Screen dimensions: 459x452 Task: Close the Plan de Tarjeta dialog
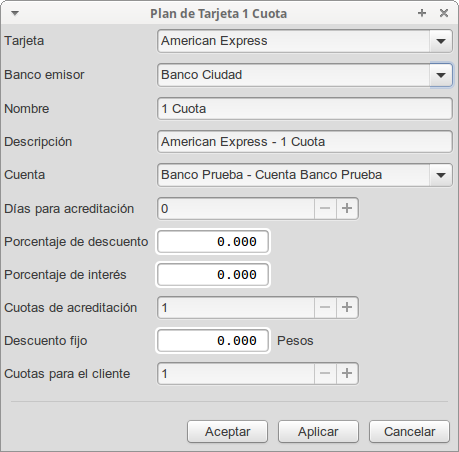pos(444,13)
